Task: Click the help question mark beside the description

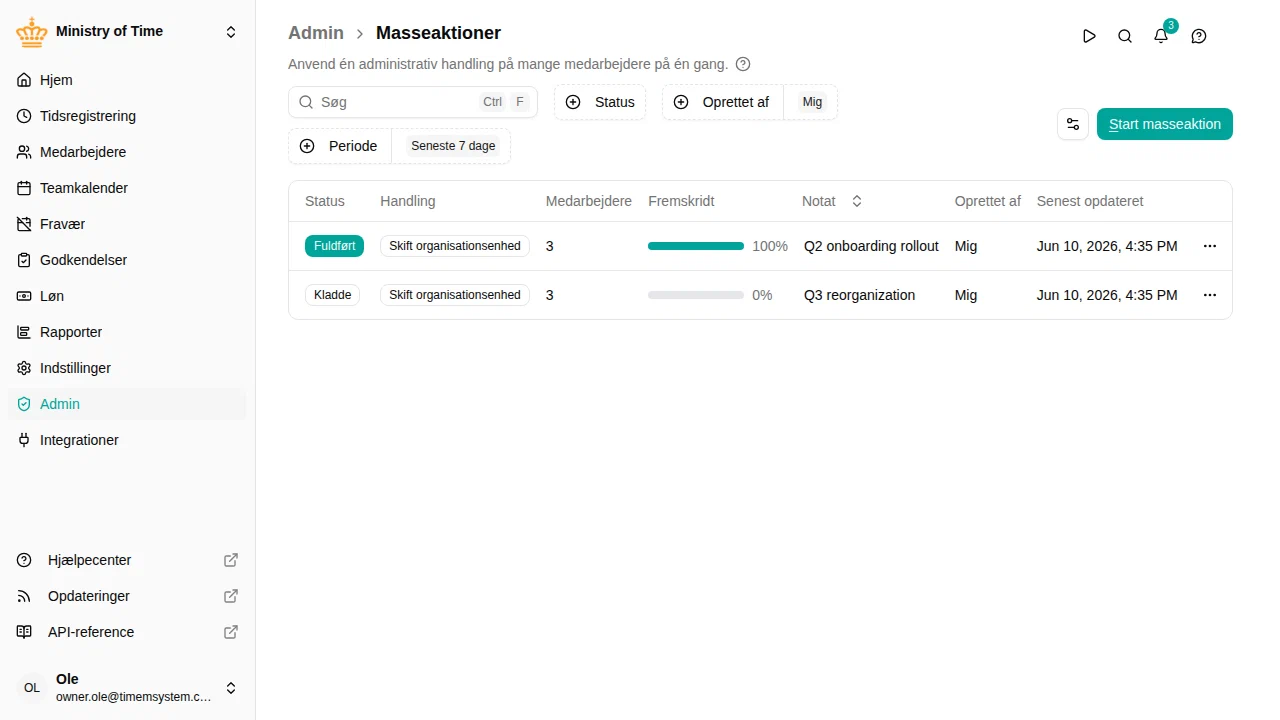Action: 743,64
